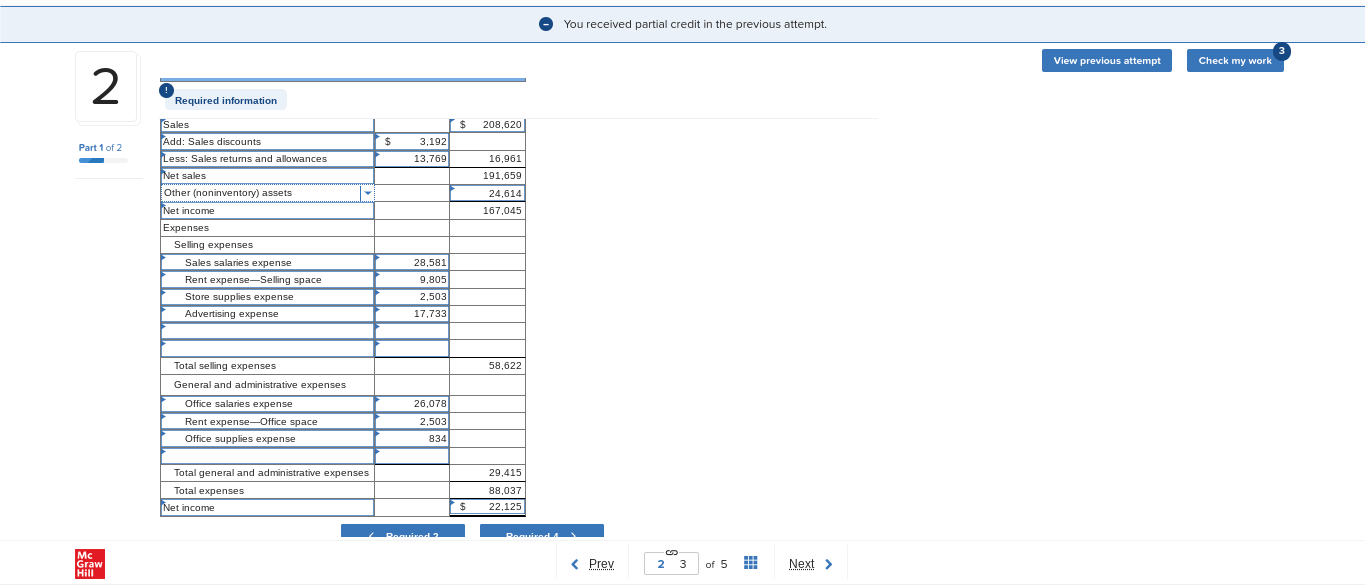Edit the rent office space 2,503 field
Screen dimensions: 1365x587
[412, 422]
